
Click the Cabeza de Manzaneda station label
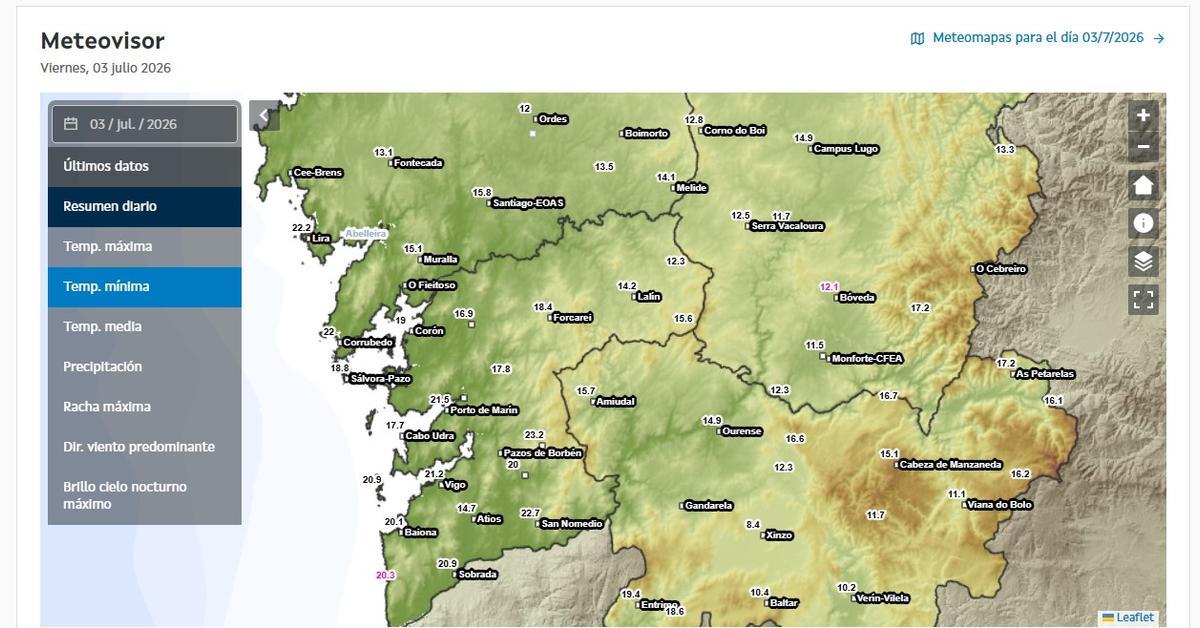(x=950, y=465)
